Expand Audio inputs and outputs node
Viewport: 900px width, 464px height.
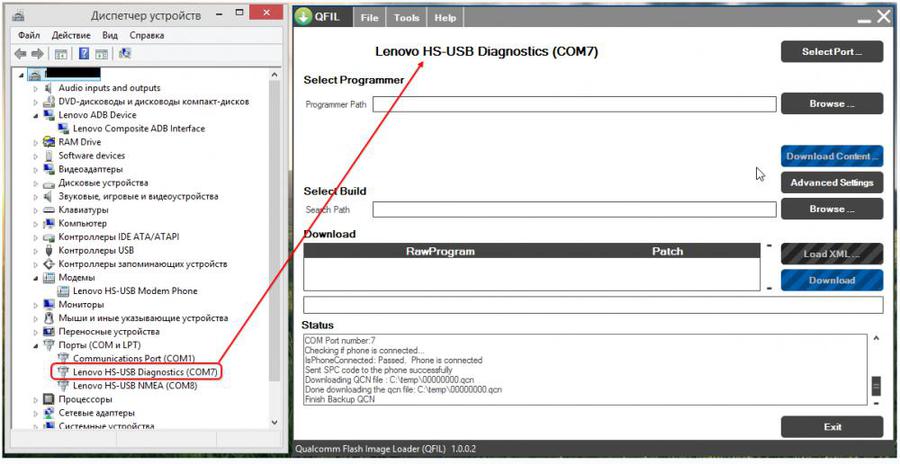click(x=36, y=88)
